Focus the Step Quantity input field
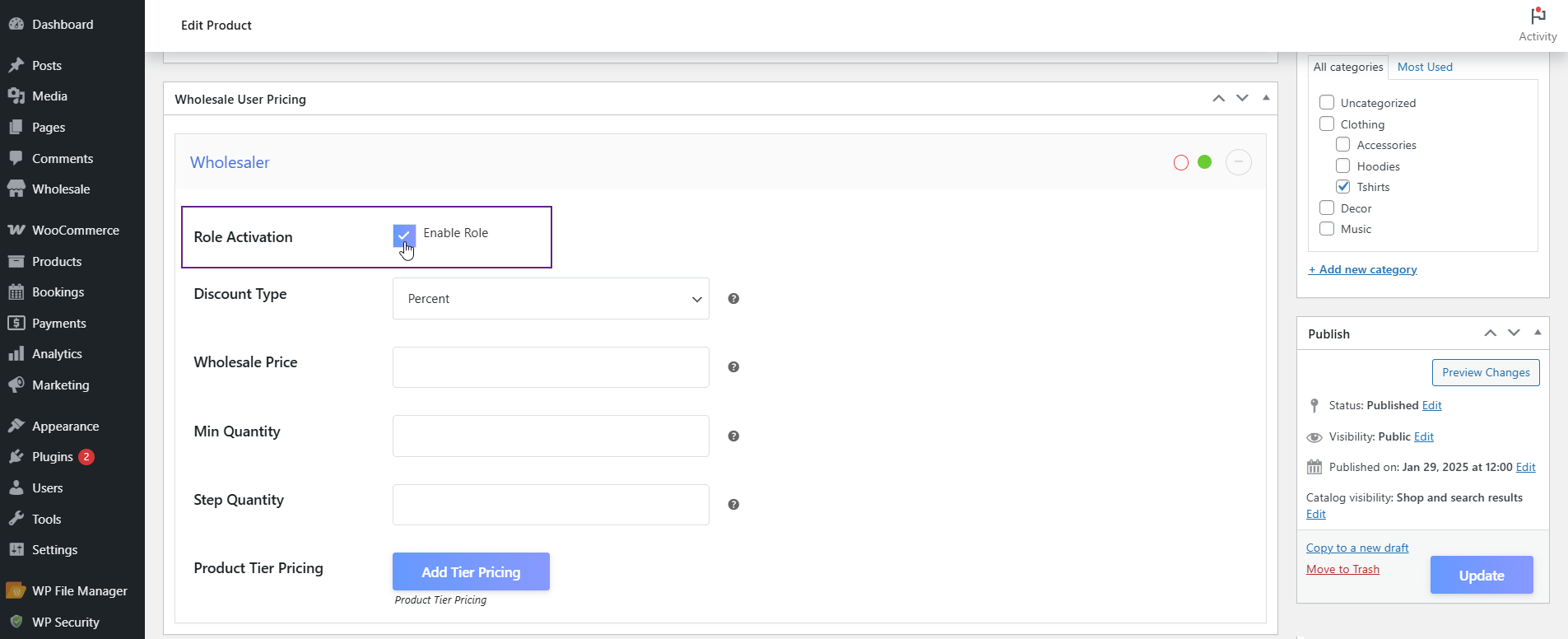Viewport: 1568px width, 639px height. tap(551, 505)
